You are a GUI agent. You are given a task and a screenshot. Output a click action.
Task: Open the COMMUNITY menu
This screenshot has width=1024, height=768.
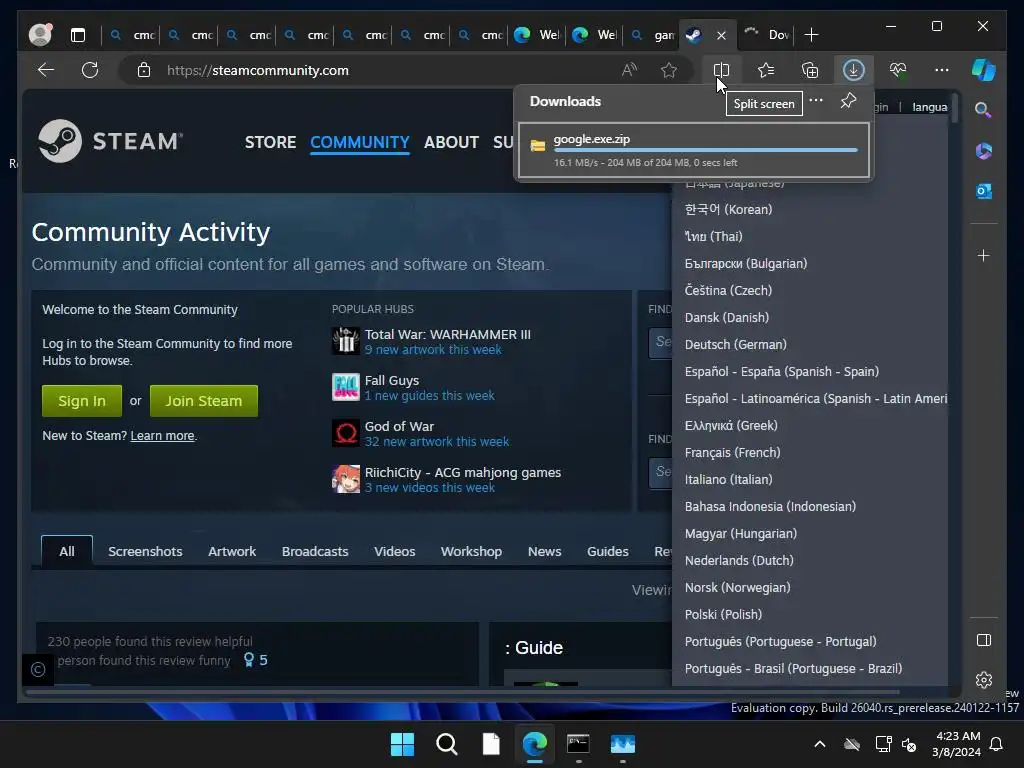[360, 142]
